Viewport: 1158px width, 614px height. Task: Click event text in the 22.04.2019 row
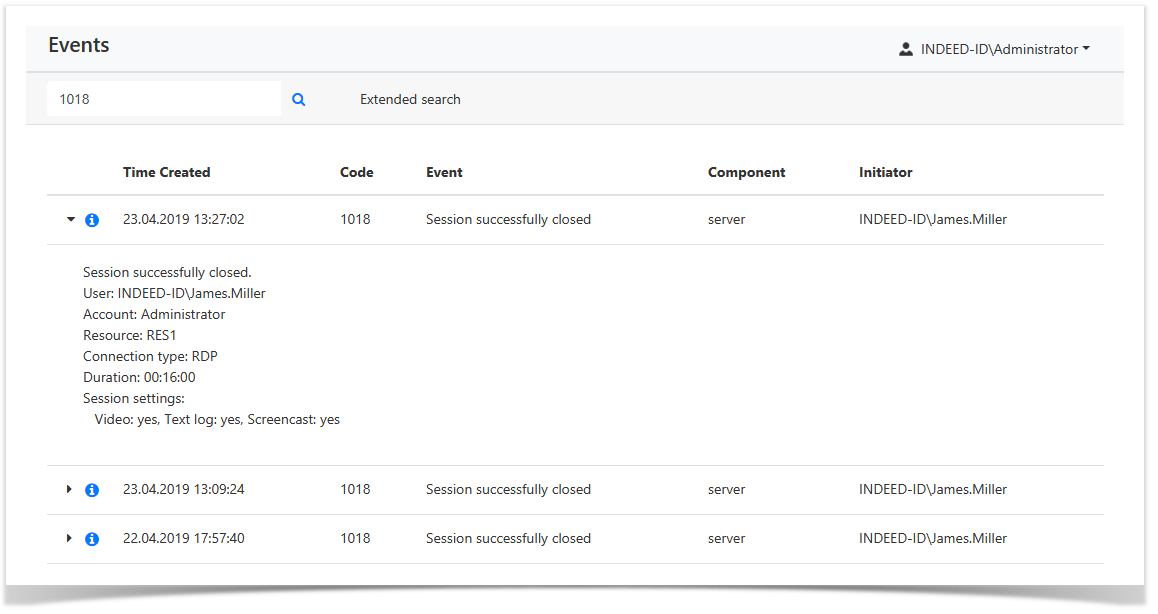click(508, 539)
